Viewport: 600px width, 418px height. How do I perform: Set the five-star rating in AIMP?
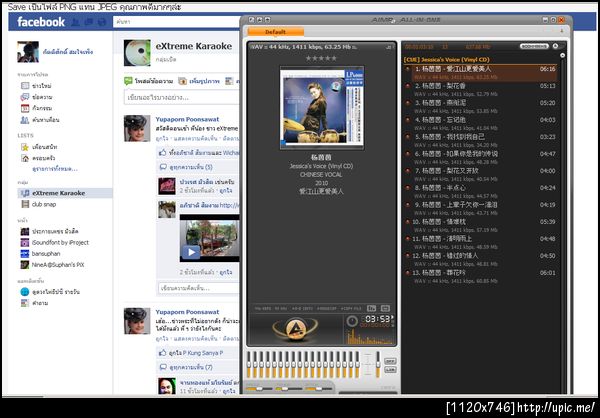coord(321,58)
